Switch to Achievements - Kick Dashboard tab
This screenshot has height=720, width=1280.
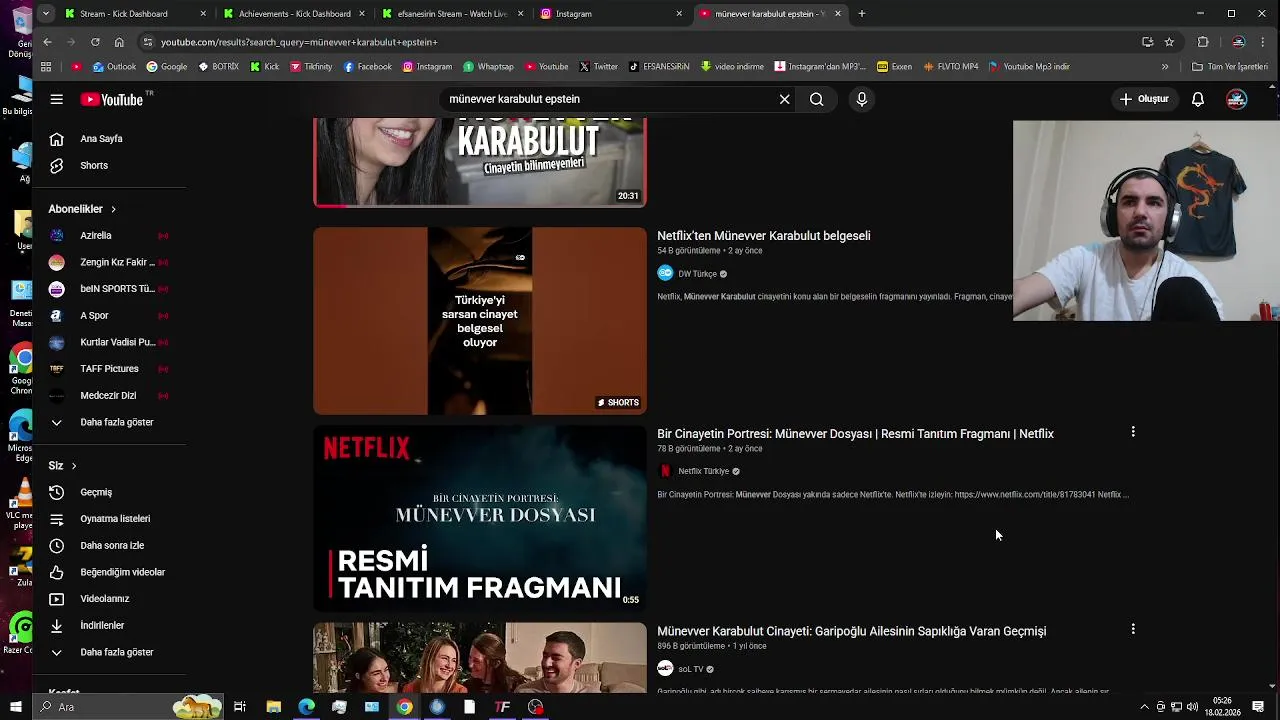tap(295, 14)
